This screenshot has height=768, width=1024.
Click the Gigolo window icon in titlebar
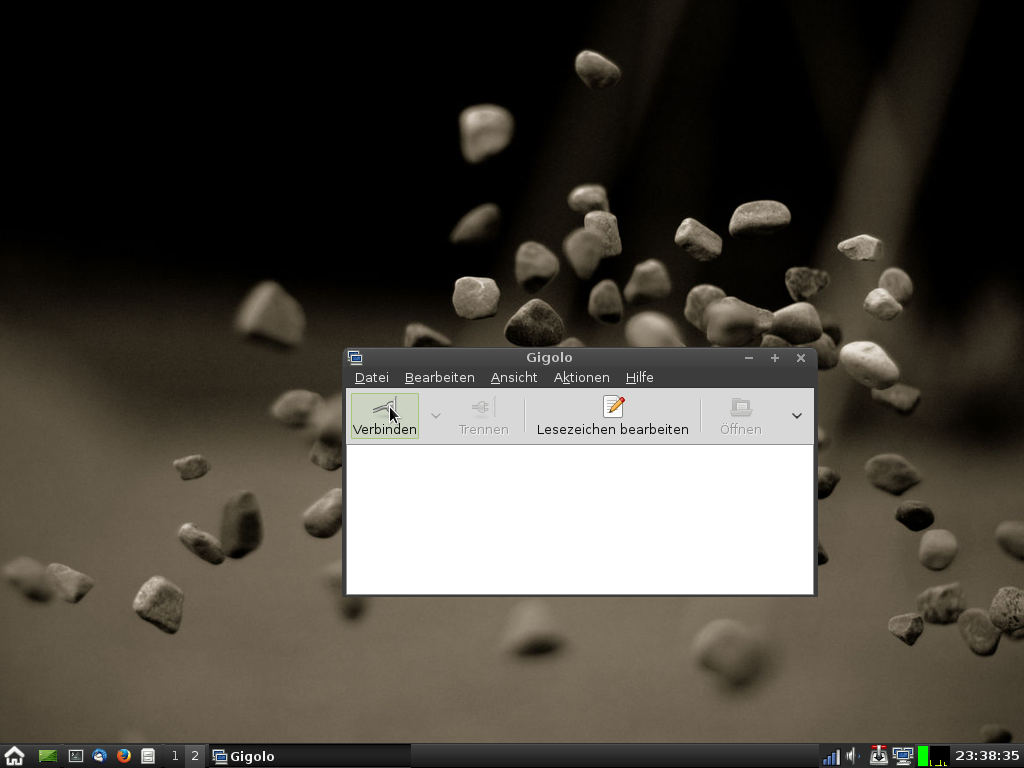[x=355, y=357]
